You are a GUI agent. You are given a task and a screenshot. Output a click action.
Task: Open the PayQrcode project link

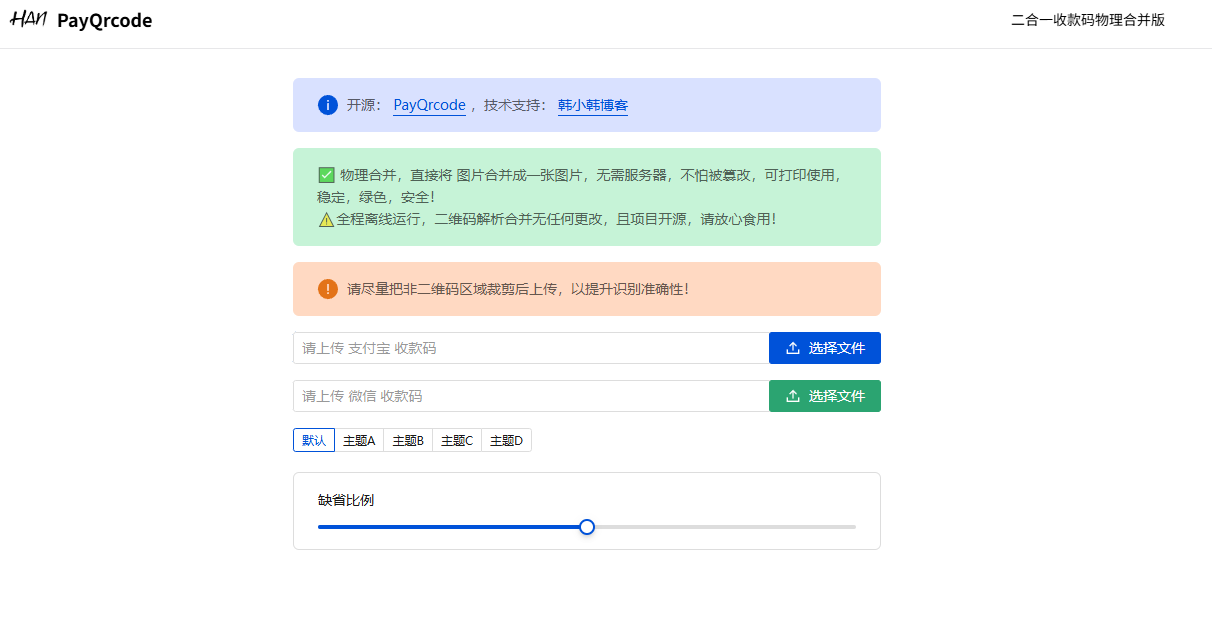pyautogui.click(x=429, y=104)
